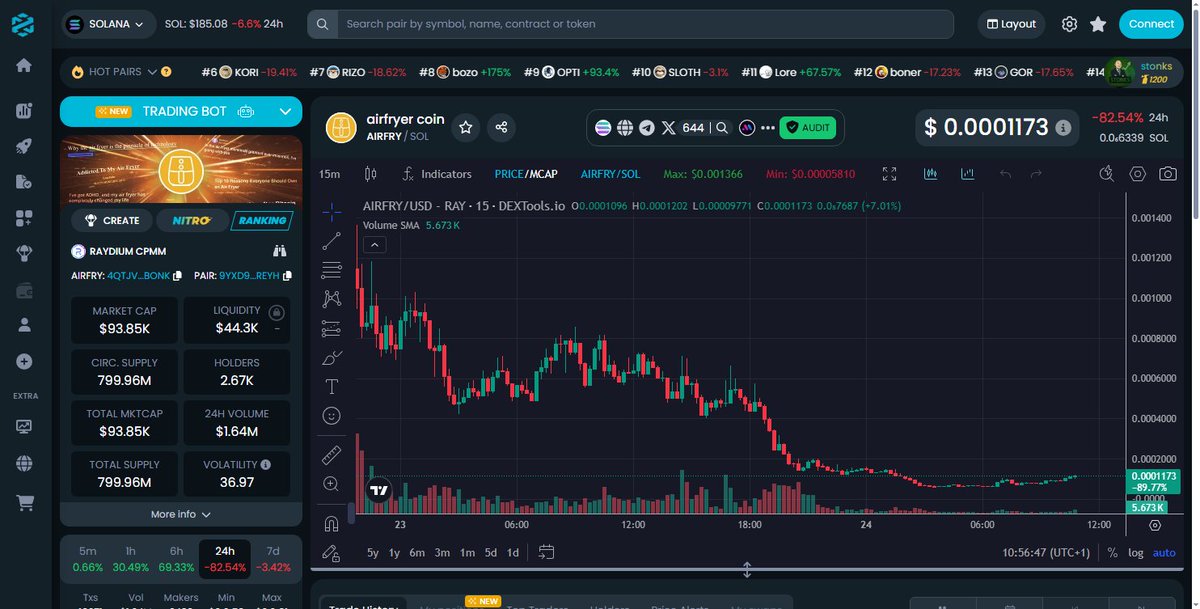
Task: Click the parachute airdrop sidebar icon
Action: coord(24,254)
